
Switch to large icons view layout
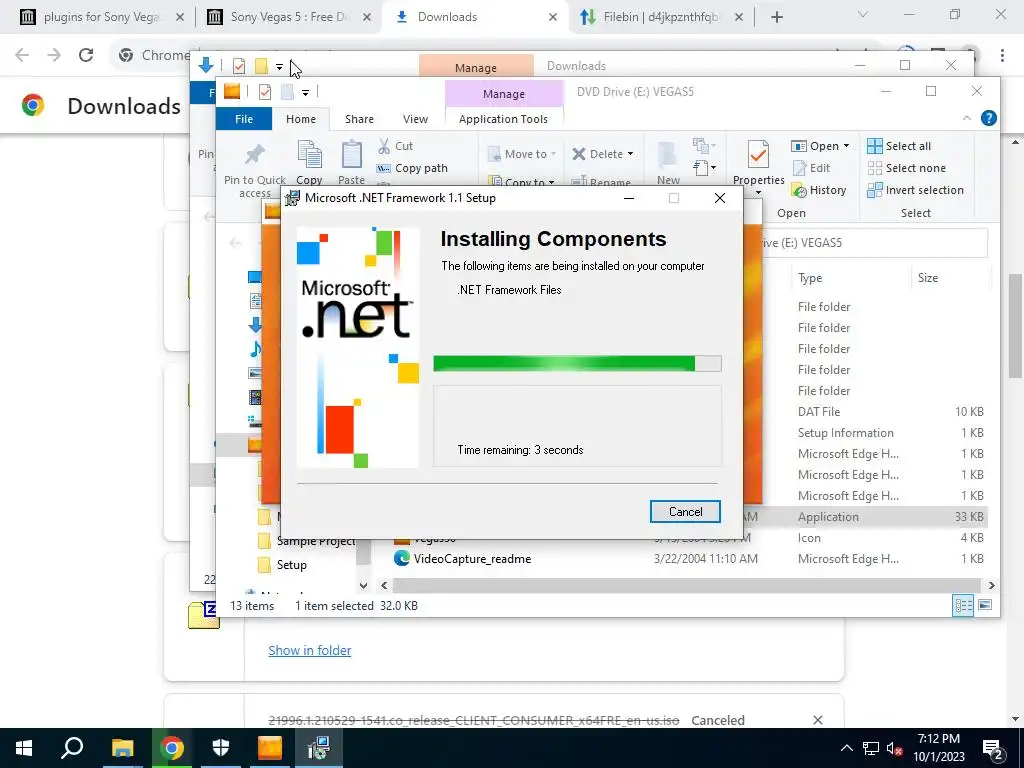pyautogui.click(x=985, y=605)
